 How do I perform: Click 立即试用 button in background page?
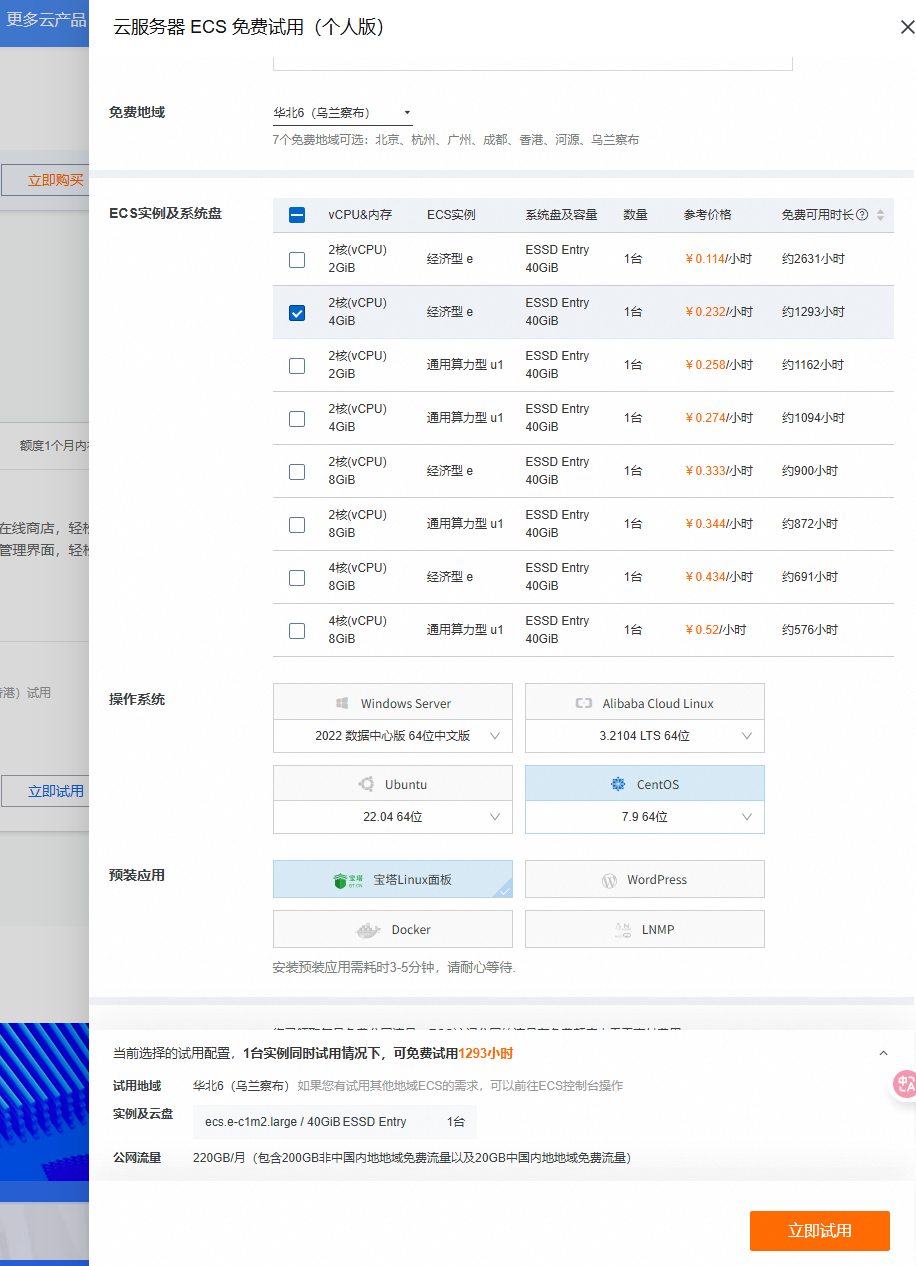[45, 791]
